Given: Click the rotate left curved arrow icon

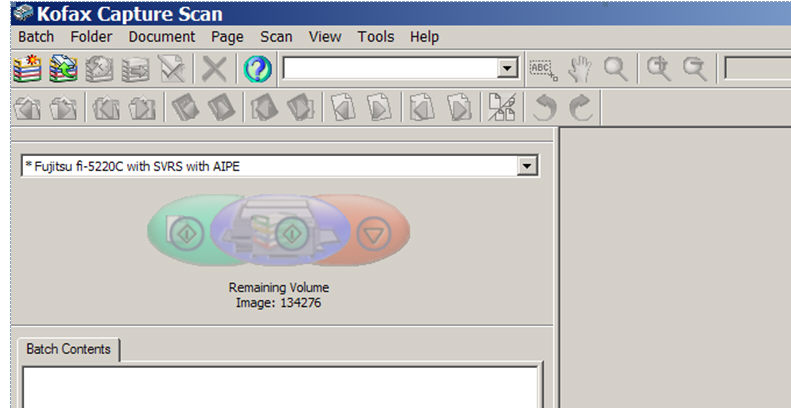Looking at the screenshot, I should coord(545,108).
